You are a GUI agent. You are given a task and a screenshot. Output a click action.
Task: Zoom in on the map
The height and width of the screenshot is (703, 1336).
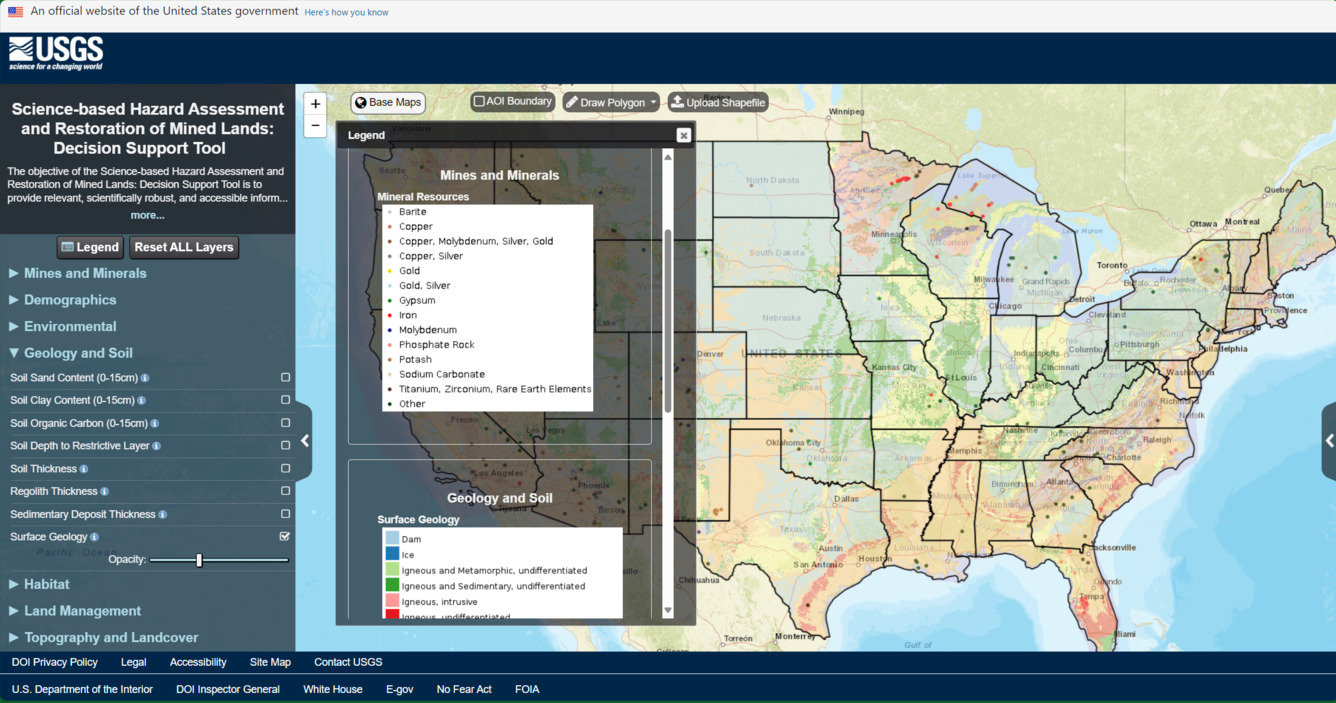pyautogui.click(x=315, y=104)
